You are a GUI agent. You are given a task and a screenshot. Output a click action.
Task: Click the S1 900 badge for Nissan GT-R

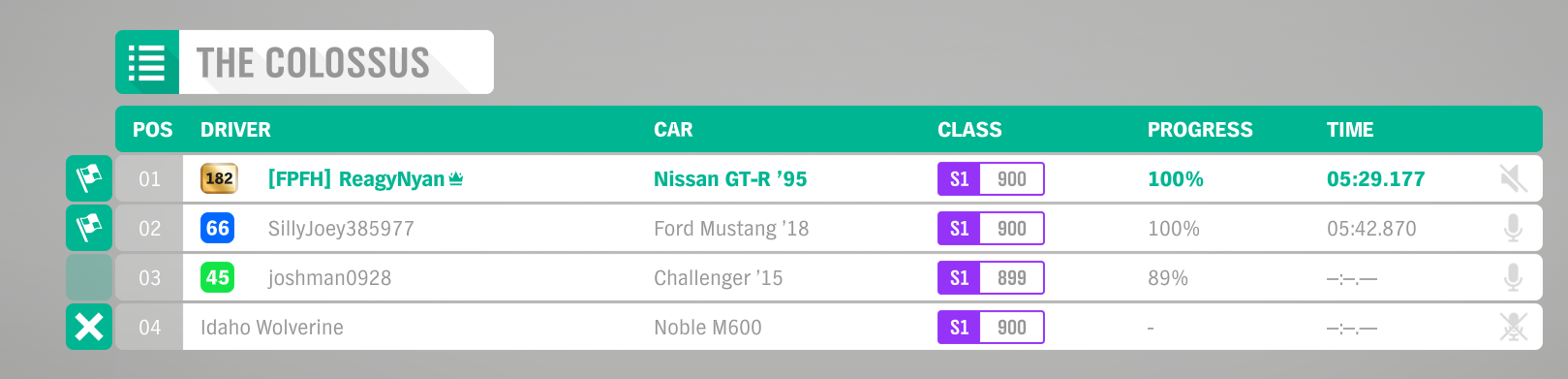coord(991,178)
